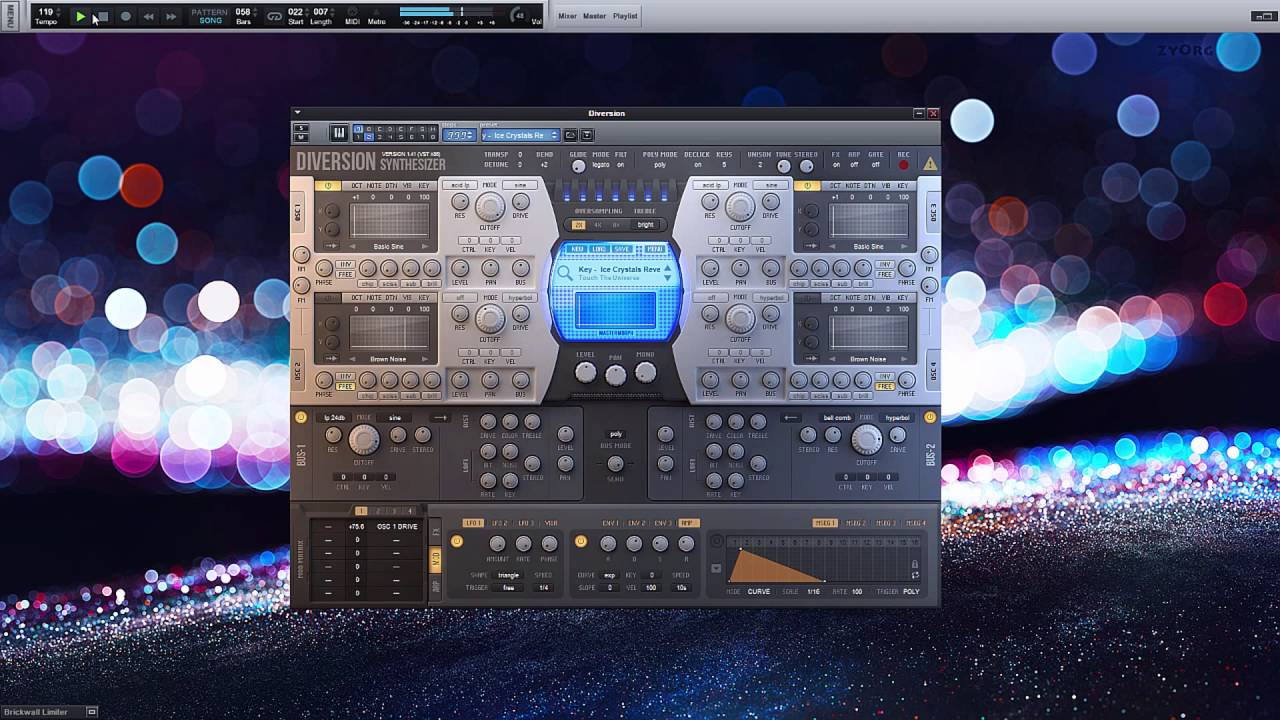The width and height of the screenshot is (1280, 720).
Task: Turn the OSC 1 CUTOFF large knob
Action: pyautogui.click(x=490, y=206)
